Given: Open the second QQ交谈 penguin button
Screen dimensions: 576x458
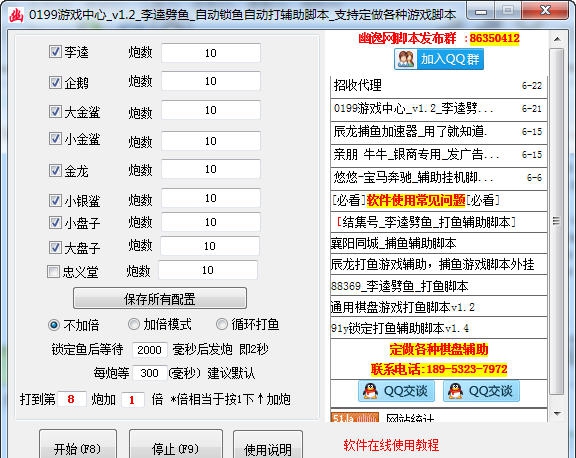Looking at the screenshot, I should [x=482, y=391].
